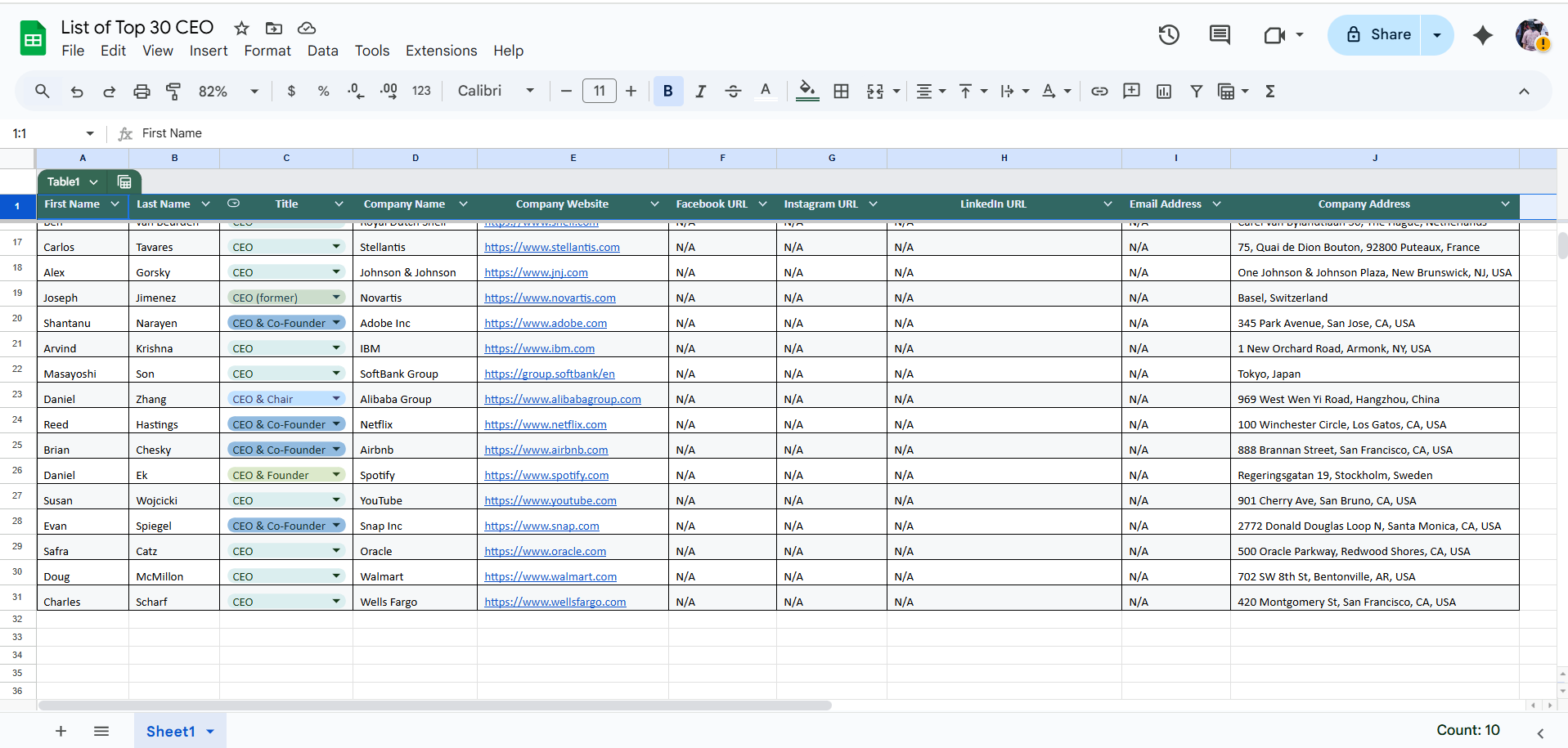Click the fill color paint bucket
Viewport: 1568px width, 748px height.
[807, 92]
